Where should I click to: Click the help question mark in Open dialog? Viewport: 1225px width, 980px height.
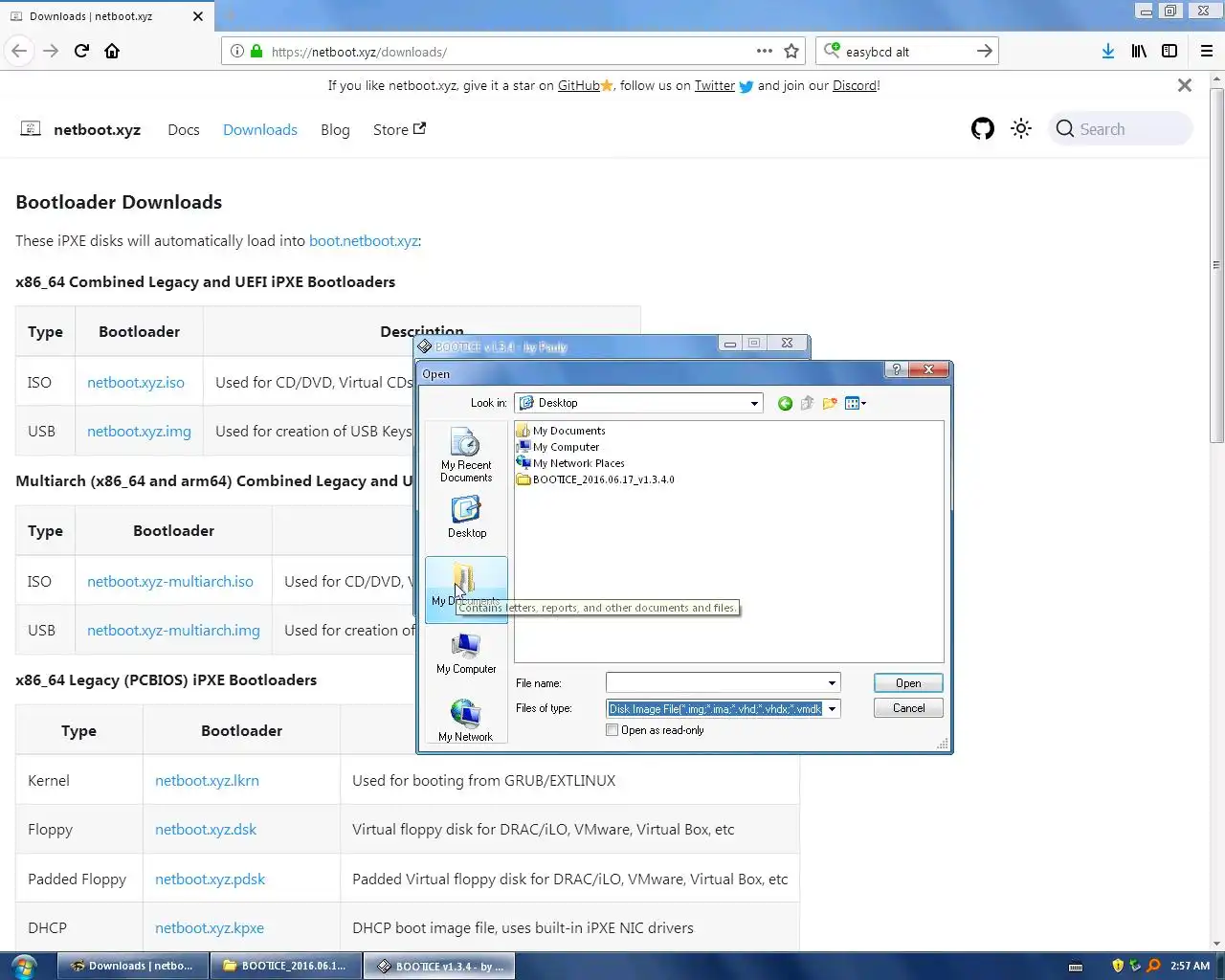(x=896, y=369)
